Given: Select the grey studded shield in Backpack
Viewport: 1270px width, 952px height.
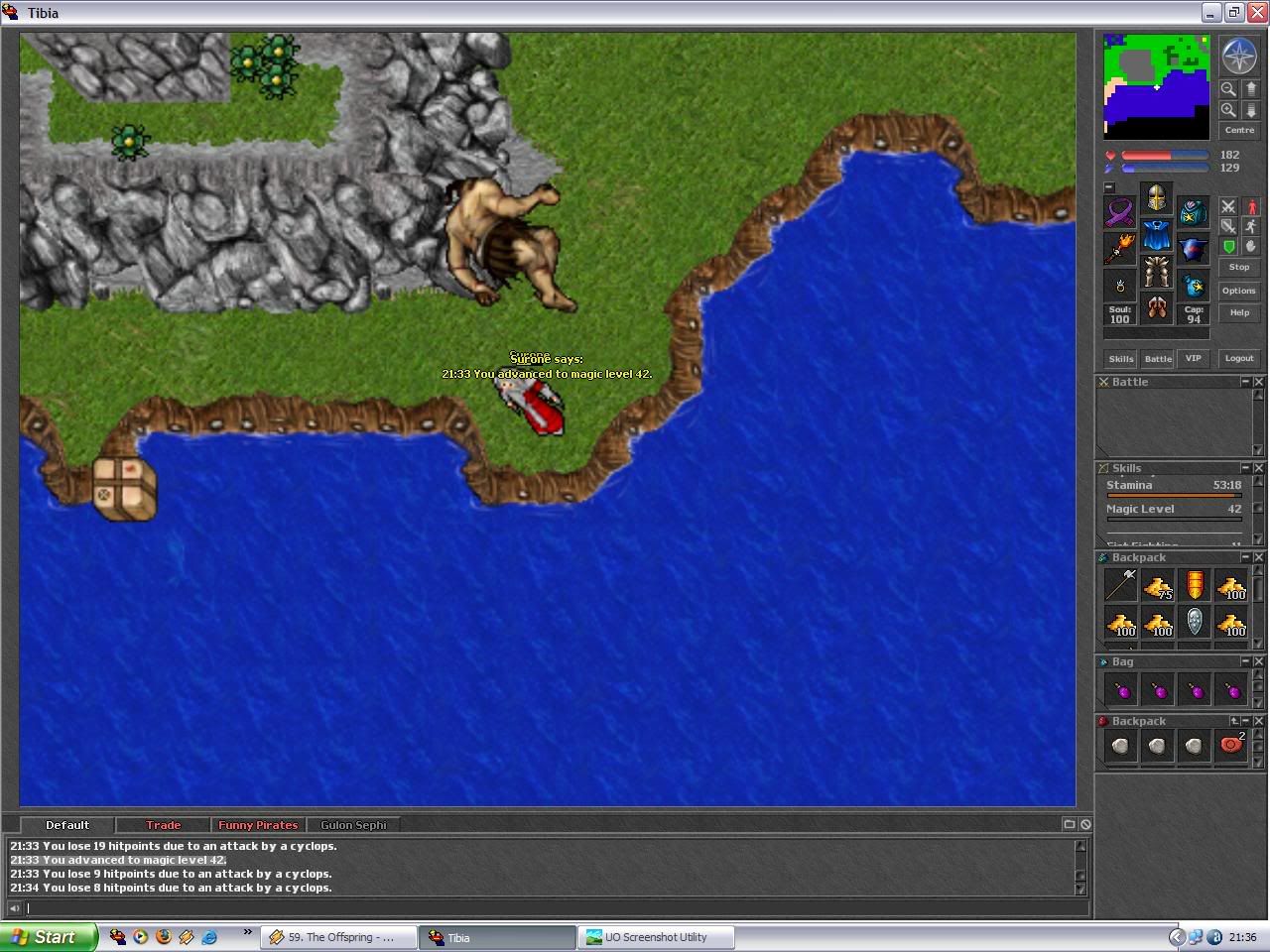Looking at the screenshot, I should point(1195,622).
